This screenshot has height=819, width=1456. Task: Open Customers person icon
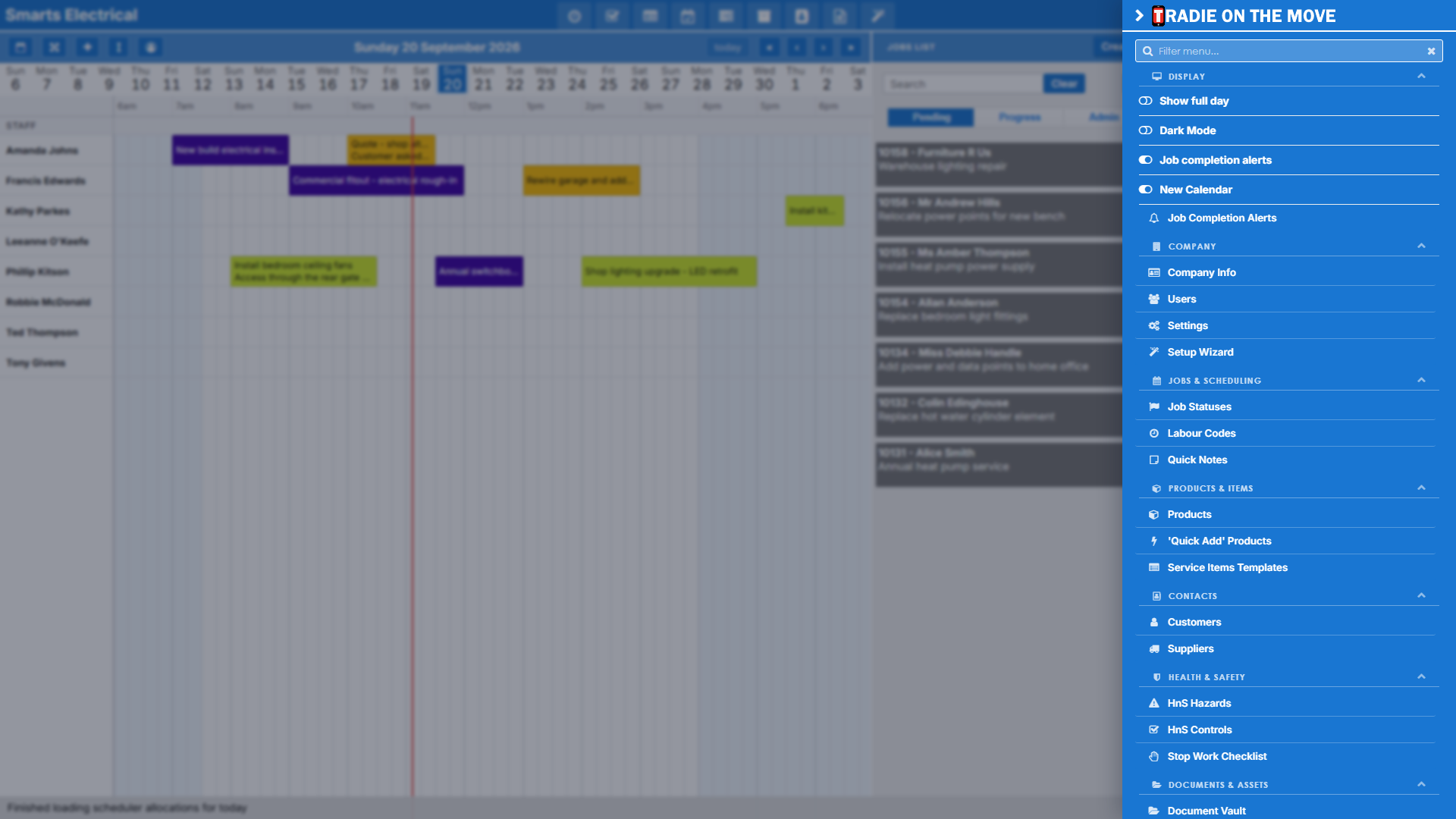(x=1154, y=622)
